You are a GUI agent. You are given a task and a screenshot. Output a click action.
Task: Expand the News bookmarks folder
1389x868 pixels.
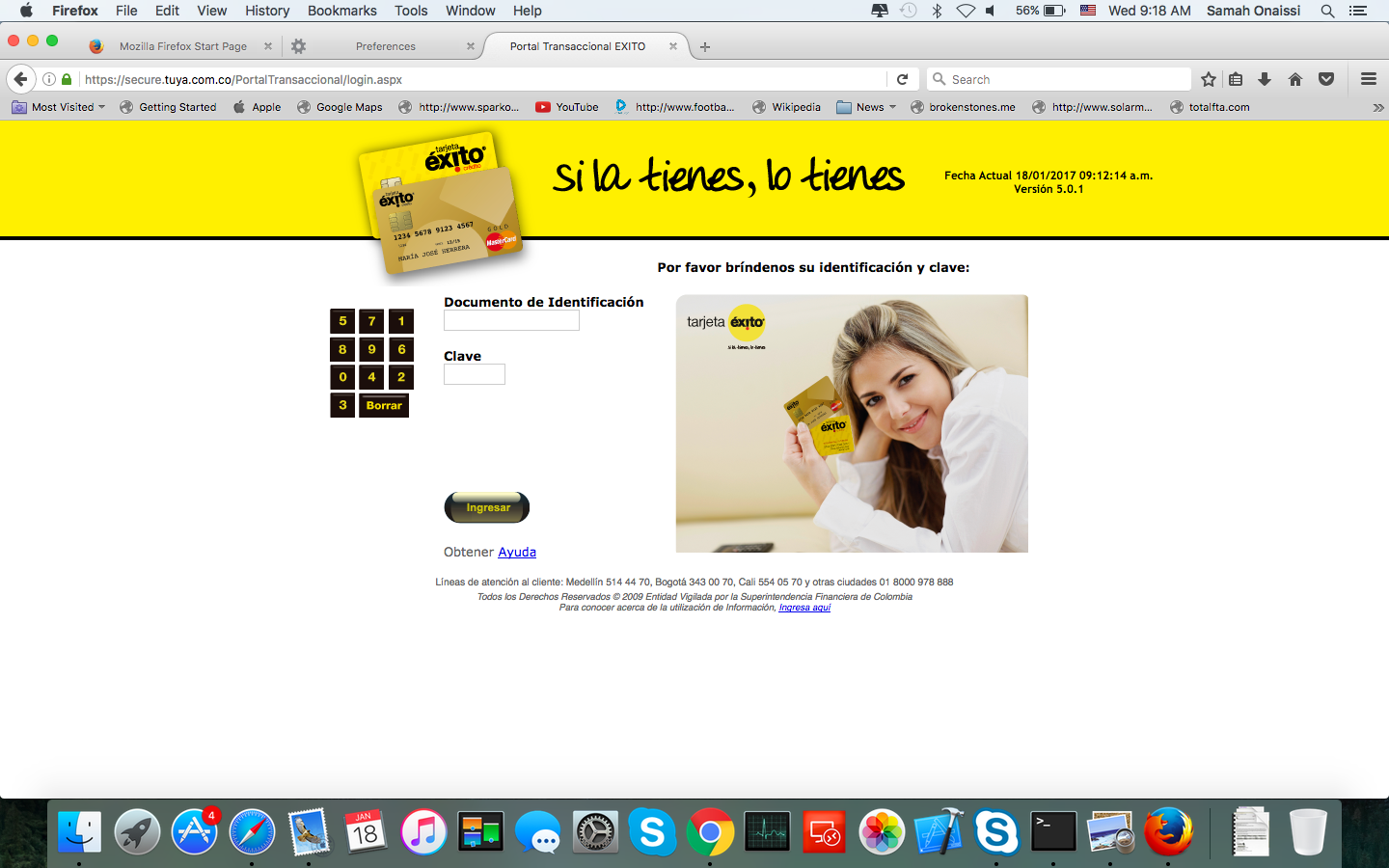[x=866, y=107]
